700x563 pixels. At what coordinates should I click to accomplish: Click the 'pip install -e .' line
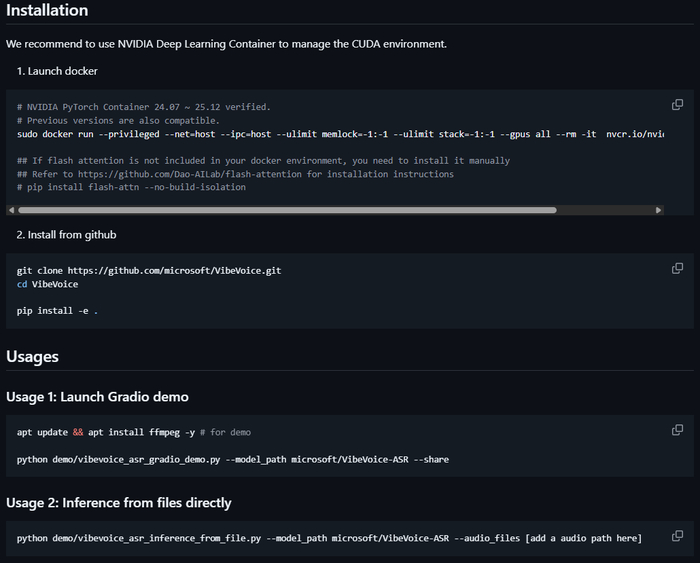click(x=57, y=311)
